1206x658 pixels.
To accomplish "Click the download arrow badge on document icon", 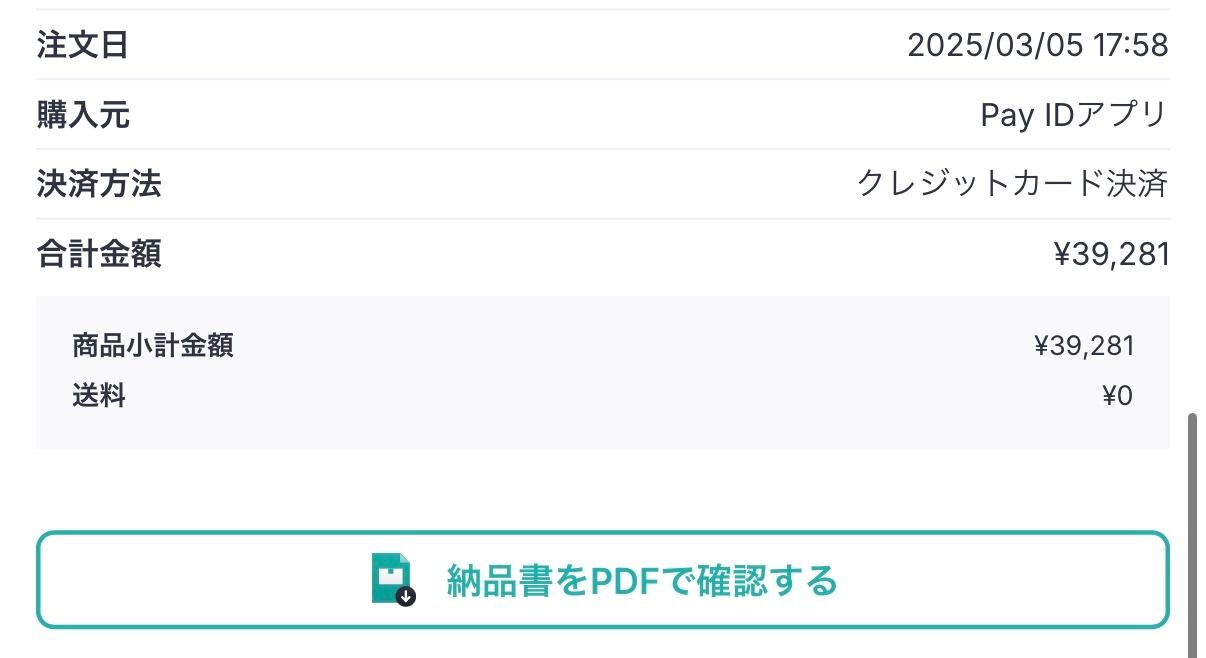I will coord(406,596).
